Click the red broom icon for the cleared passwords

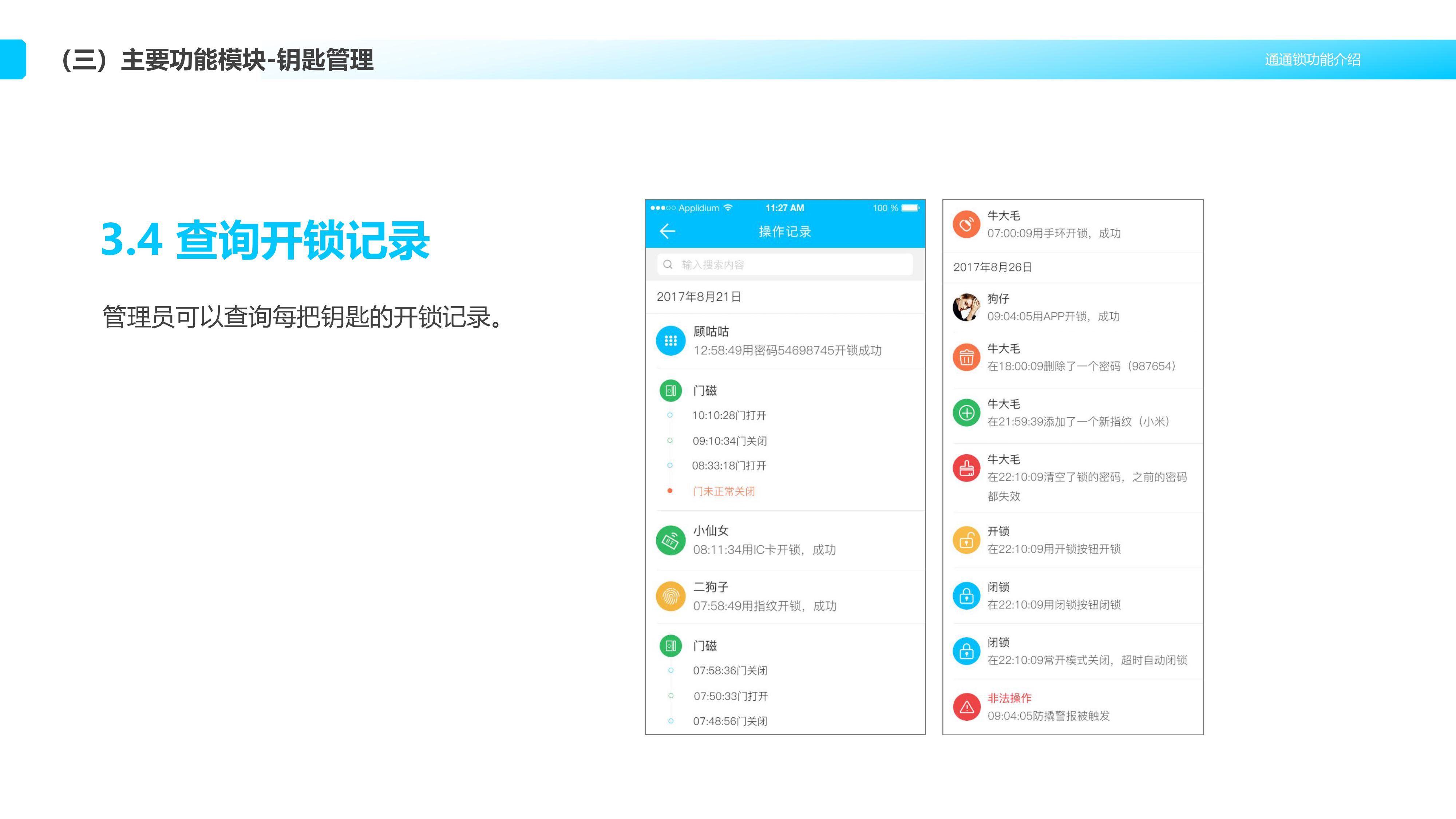coord(966,468)
